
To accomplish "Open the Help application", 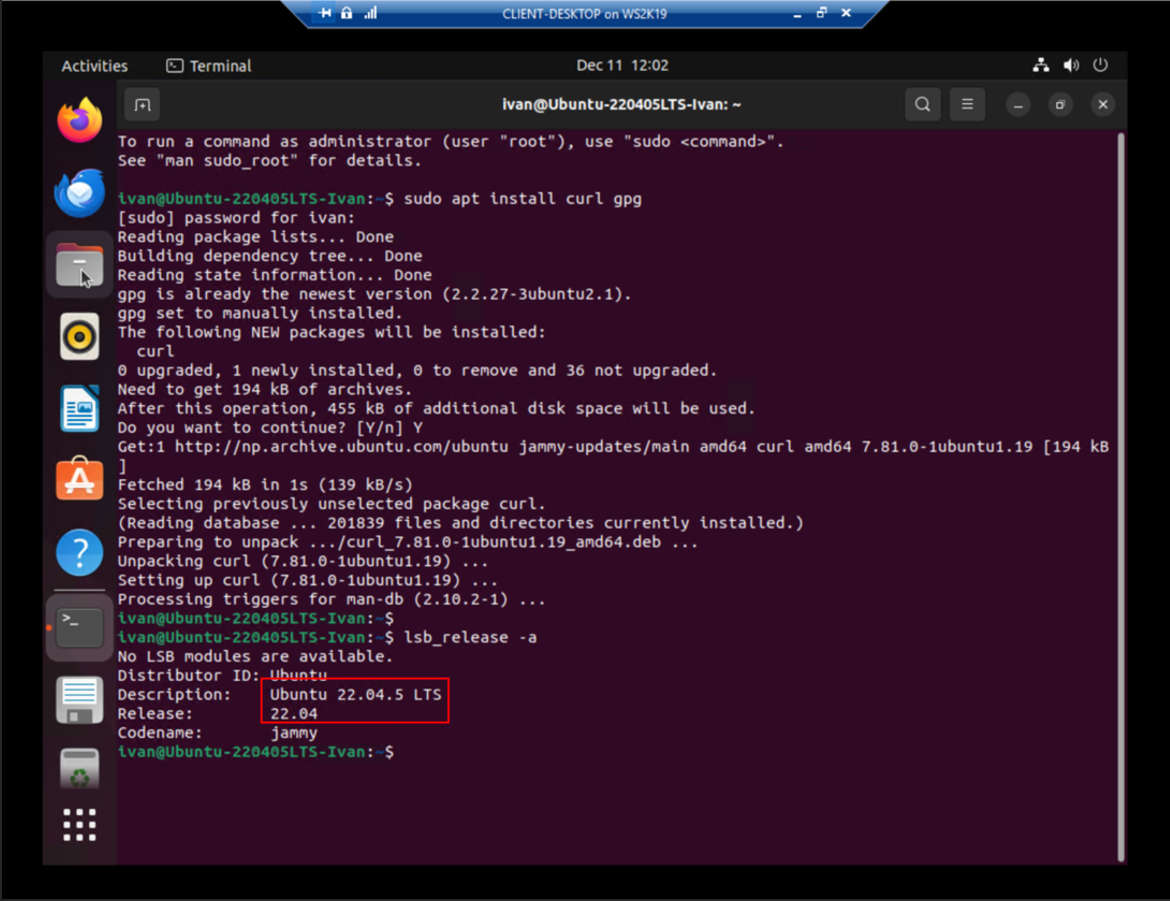I will 80,551.
